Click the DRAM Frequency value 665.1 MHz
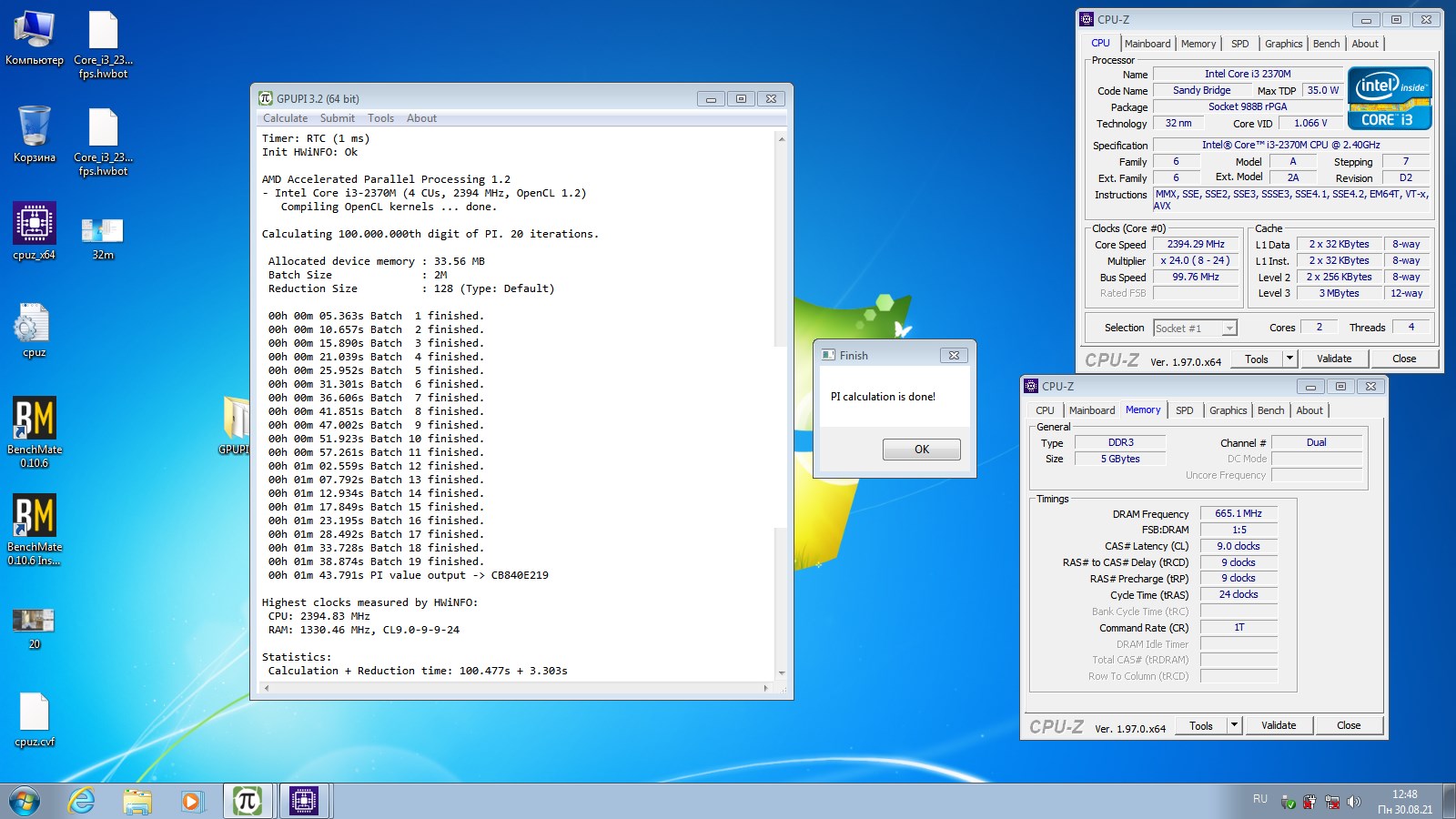The height and width of the screenshot is (819, 1456). point(1239,513)
